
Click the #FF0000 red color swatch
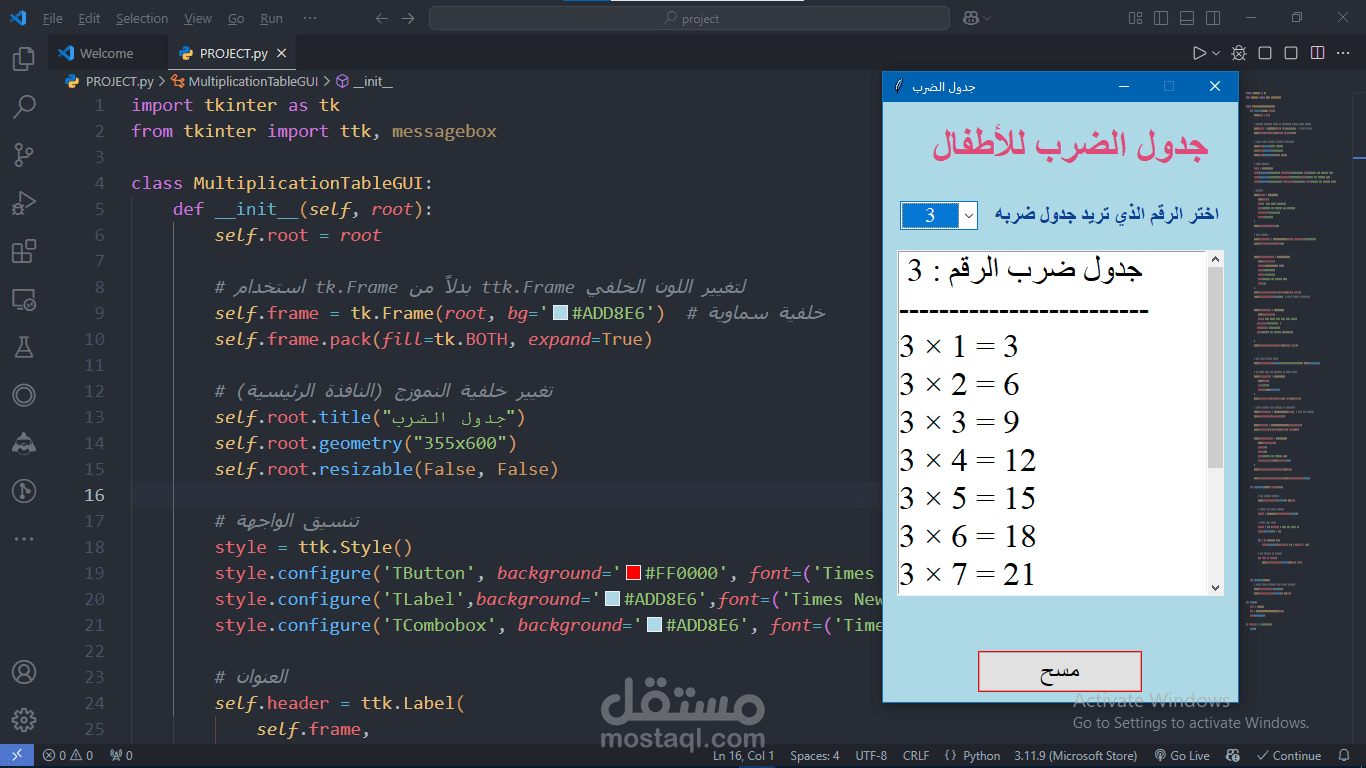[633, 573]
